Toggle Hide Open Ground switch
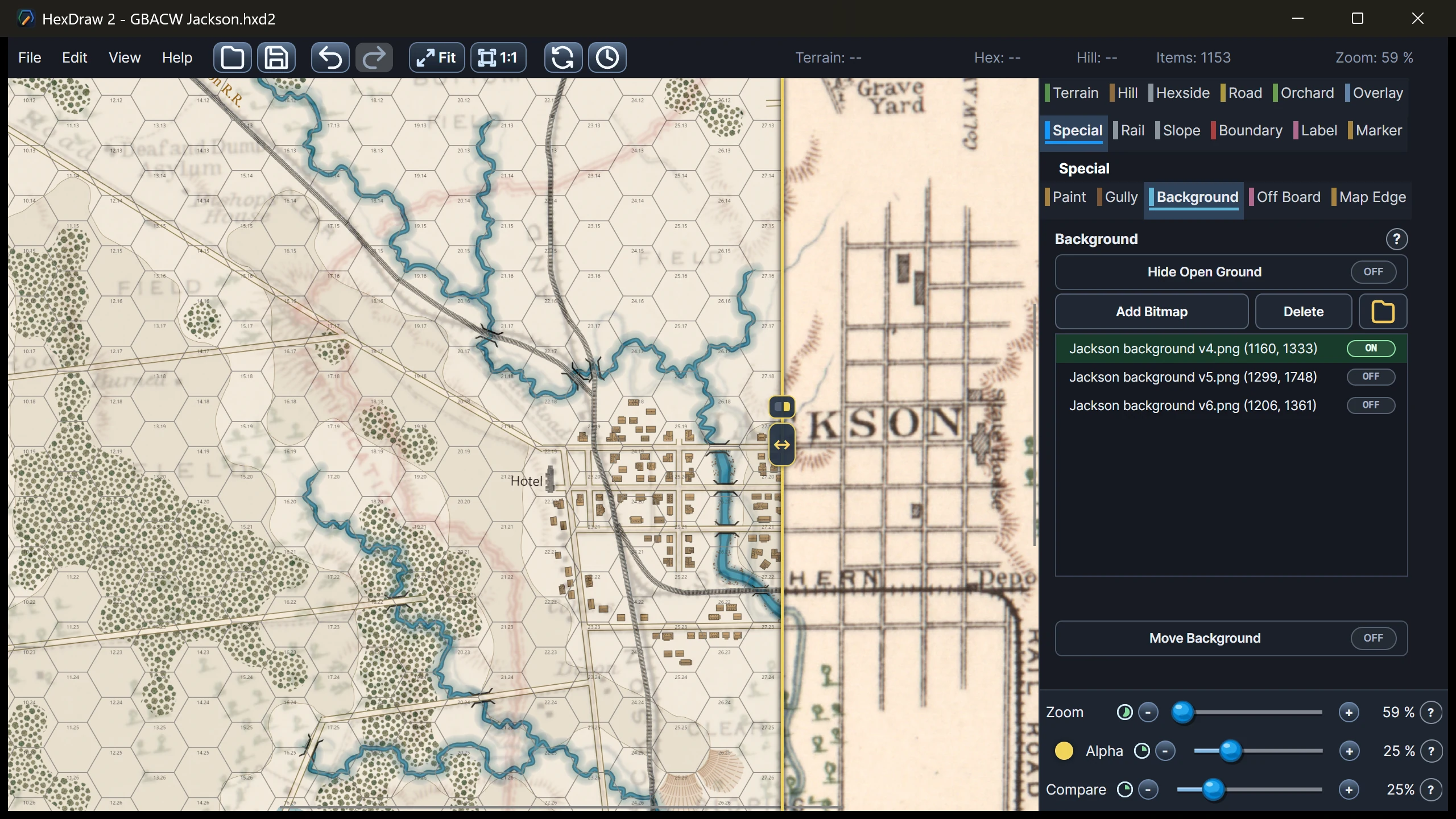This screenshot has width=1456, height=819. click(1373, 272)
